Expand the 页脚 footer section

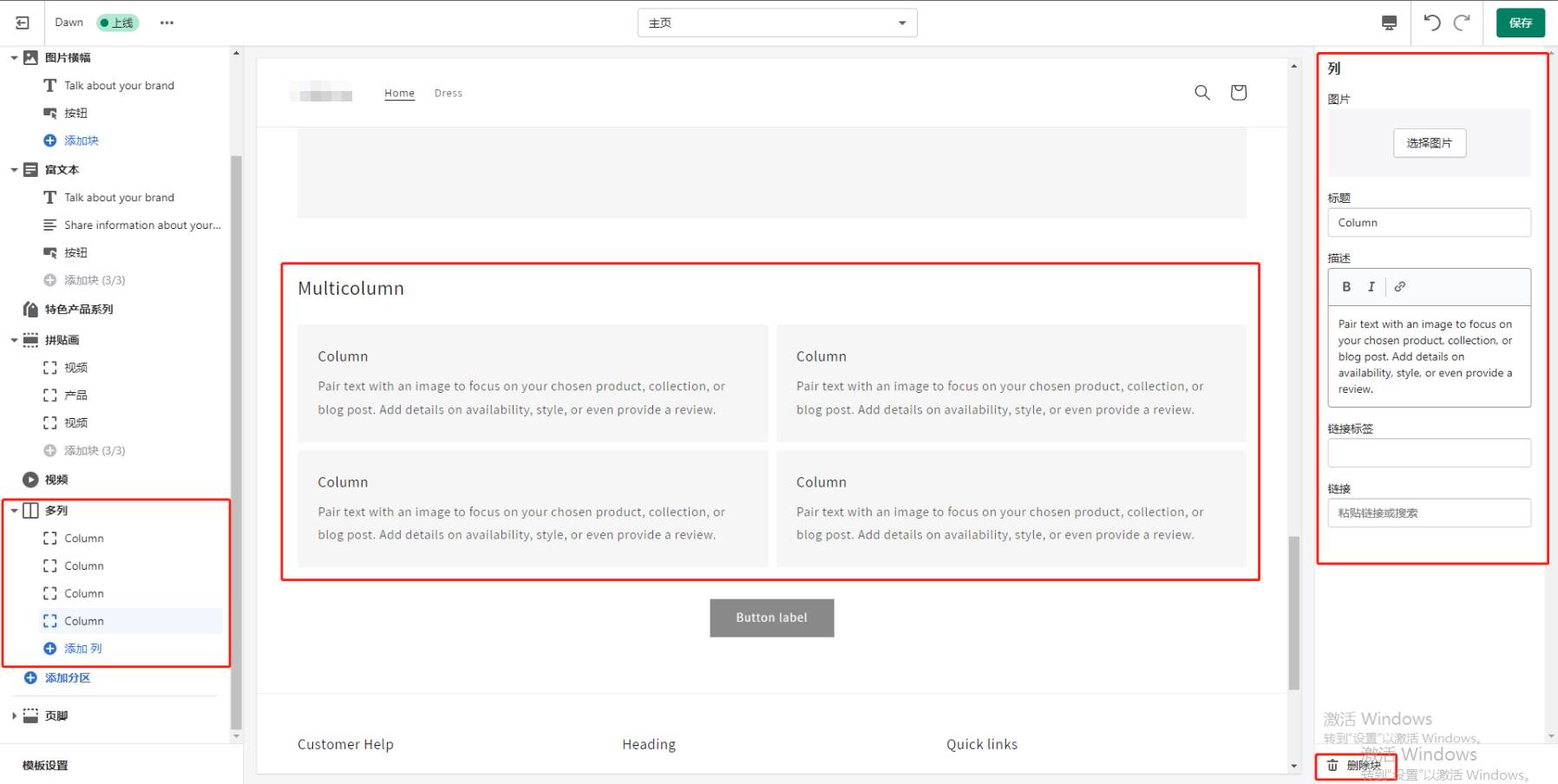(x=14, y=715)
